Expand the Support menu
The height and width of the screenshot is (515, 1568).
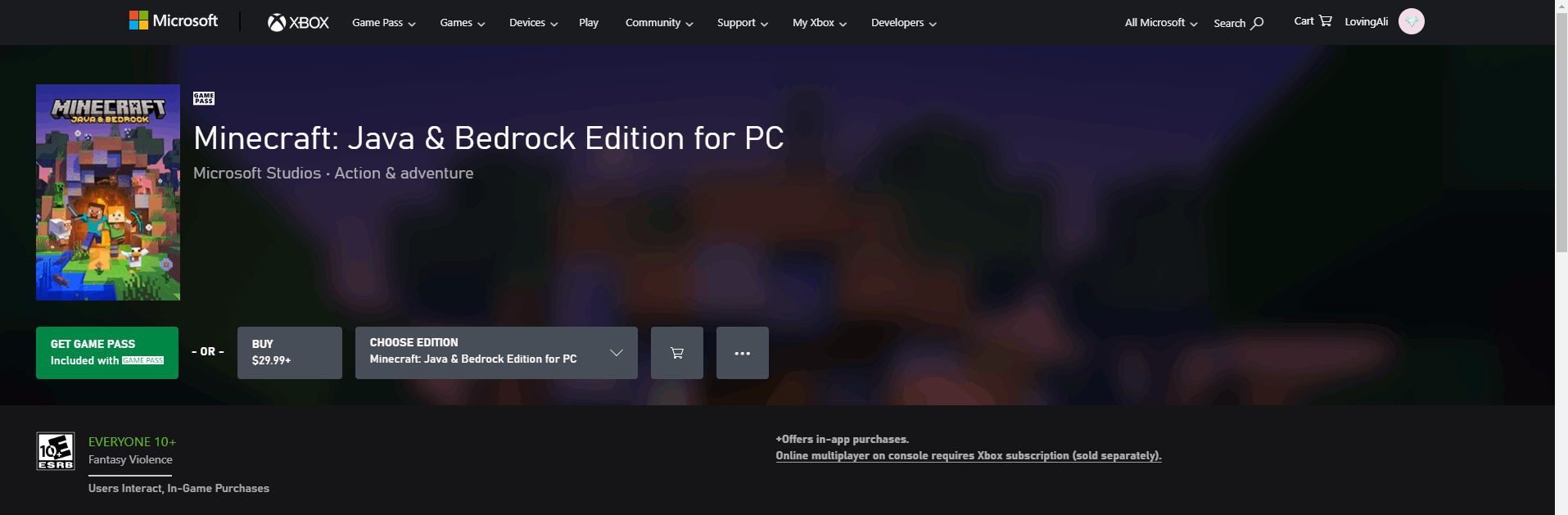tap(743, 23)
